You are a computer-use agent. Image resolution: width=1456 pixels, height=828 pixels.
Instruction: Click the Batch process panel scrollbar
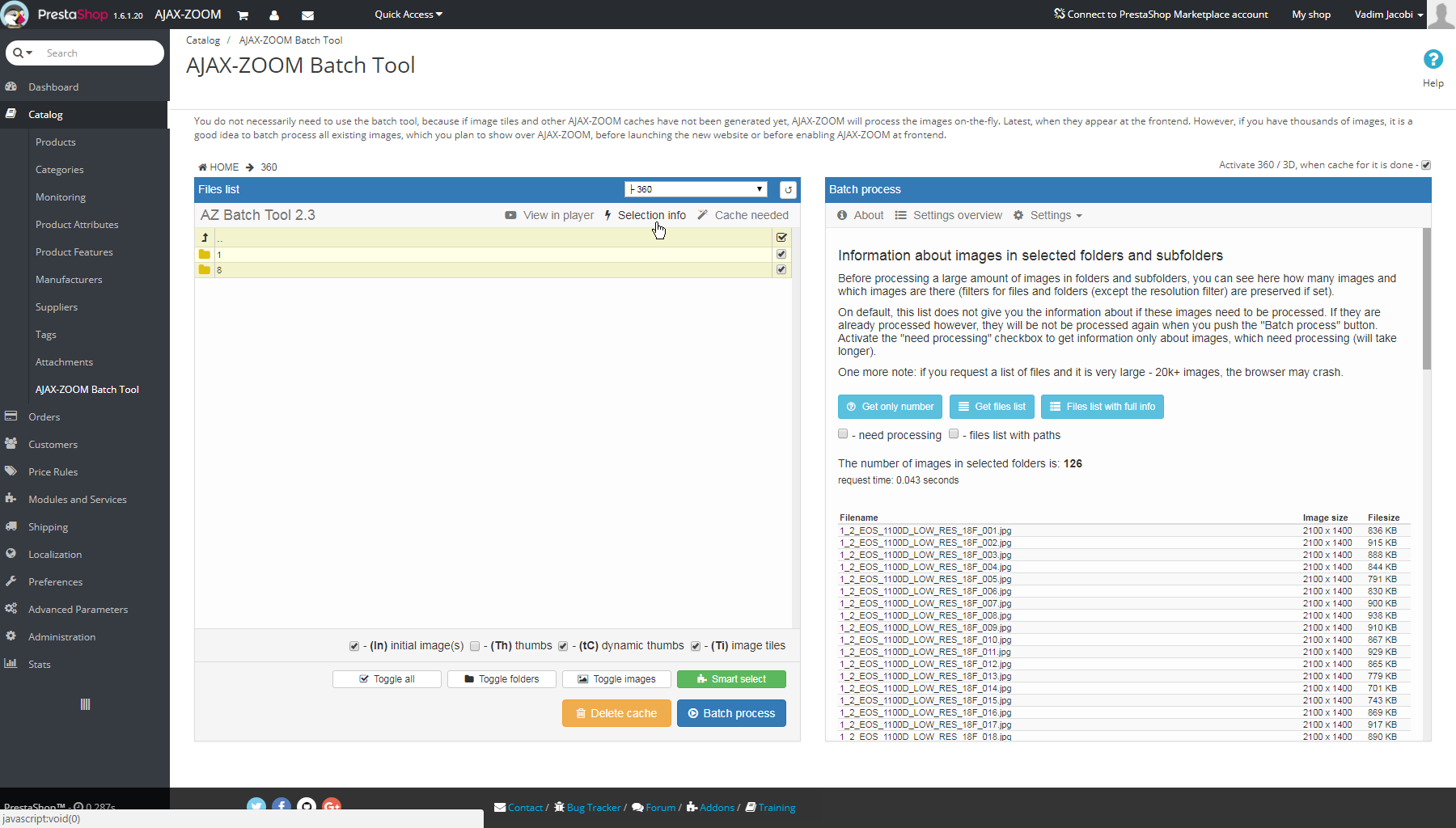[x=1426, y=299]
